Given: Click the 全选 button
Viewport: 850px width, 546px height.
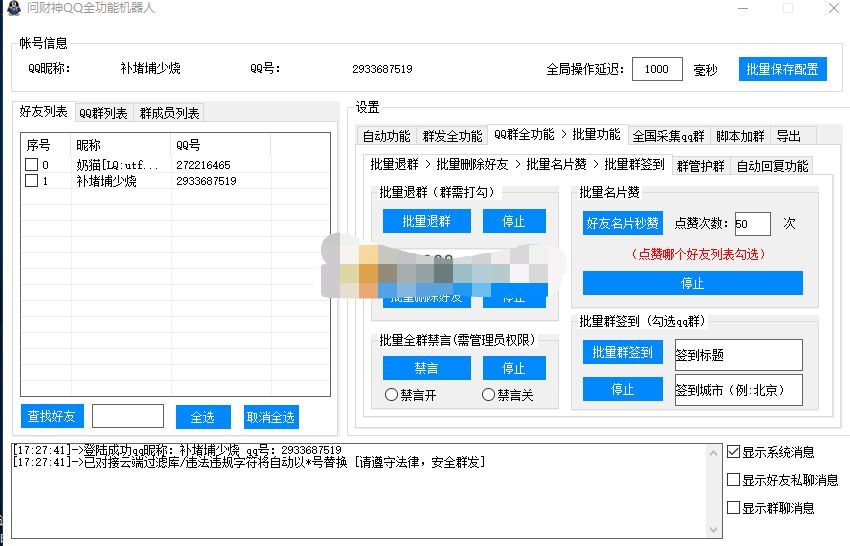Looking at the screenshot, I should click(x=203, y=417).
